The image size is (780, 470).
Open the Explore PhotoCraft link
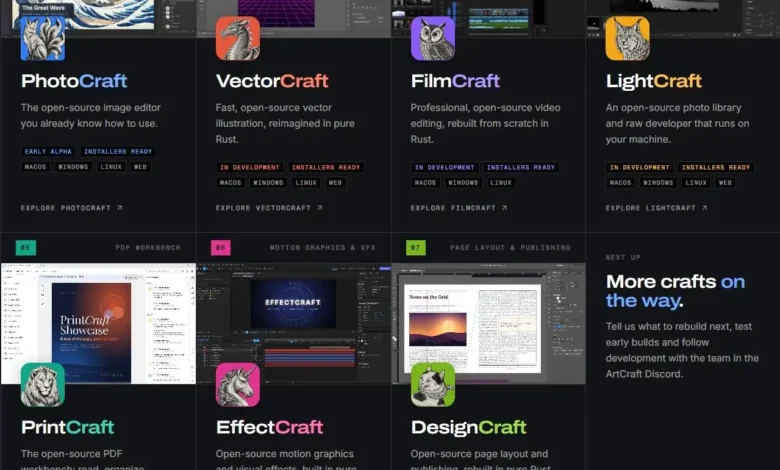tap(71, 208)
